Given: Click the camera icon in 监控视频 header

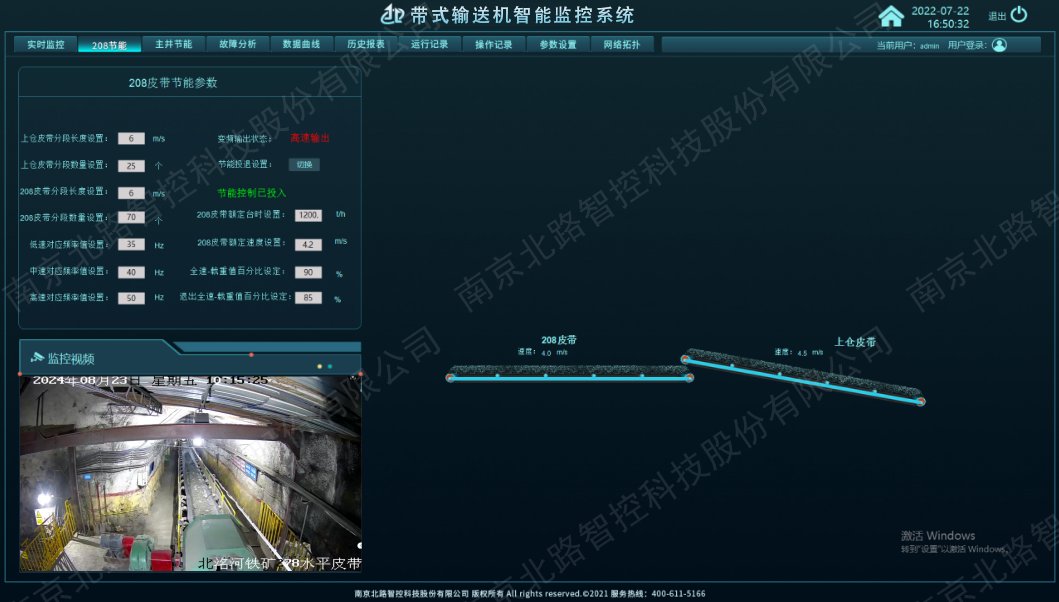Looking at the screenshot, I should 37,357.
